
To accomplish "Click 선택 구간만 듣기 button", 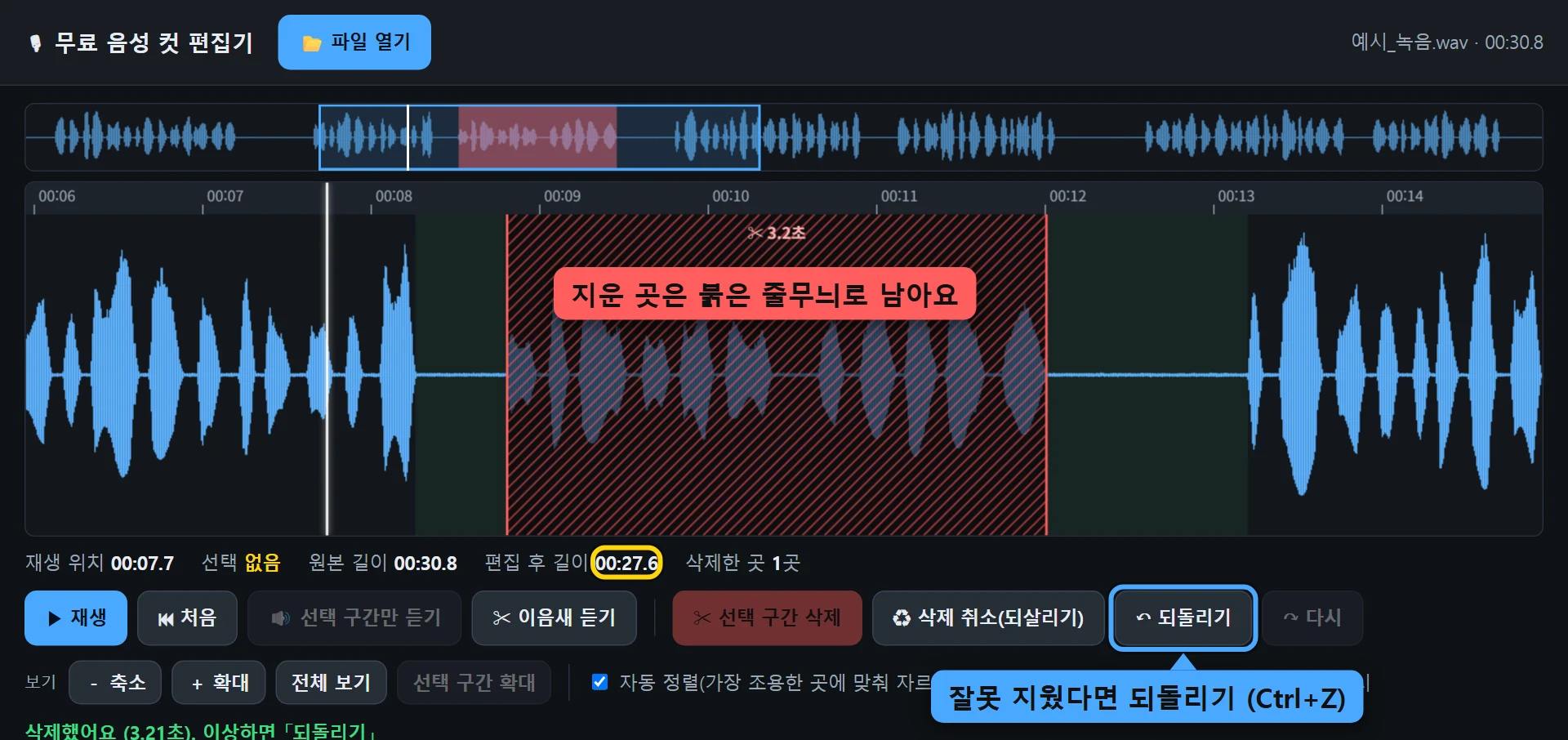I will pyautogui.click(x=354, y=617).
